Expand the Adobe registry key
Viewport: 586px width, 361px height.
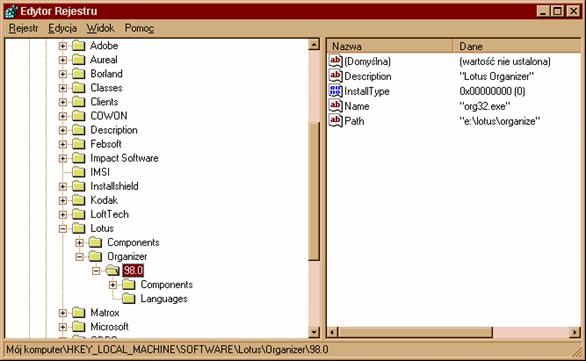(63, 46)
